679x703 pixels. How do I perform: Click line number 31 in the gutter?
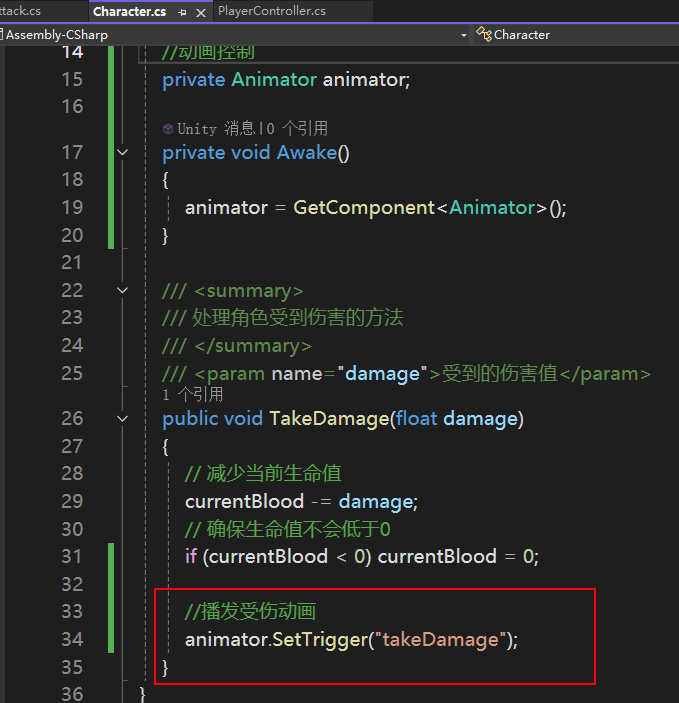[x=72, y=556]
